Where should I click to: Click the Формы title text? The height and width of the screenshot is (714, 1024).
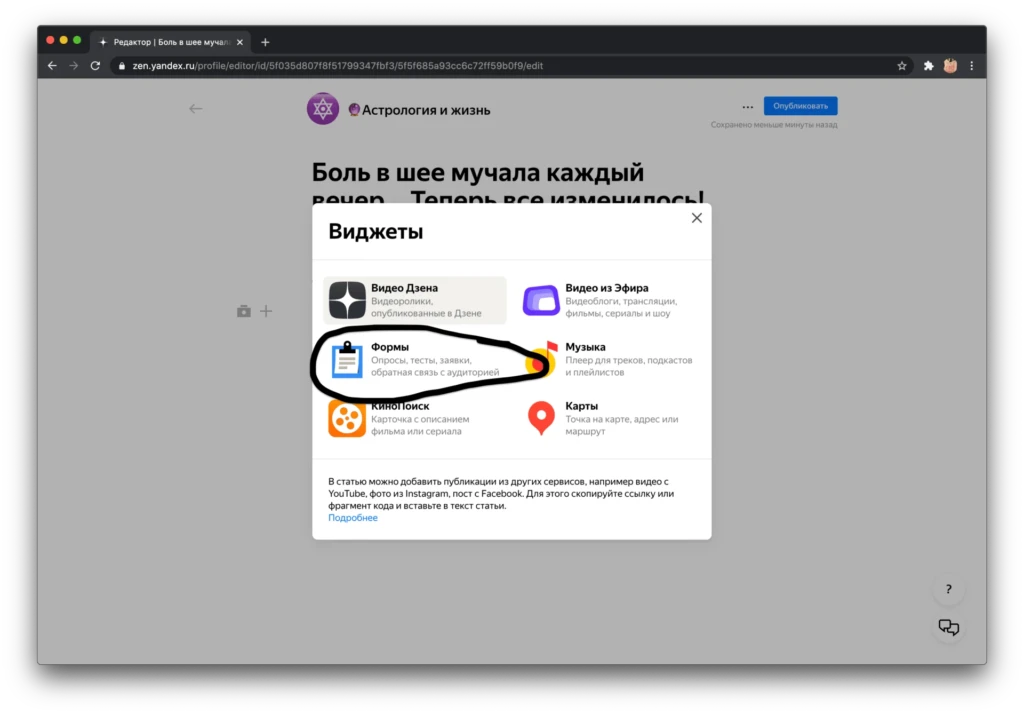tap(390, 347)
